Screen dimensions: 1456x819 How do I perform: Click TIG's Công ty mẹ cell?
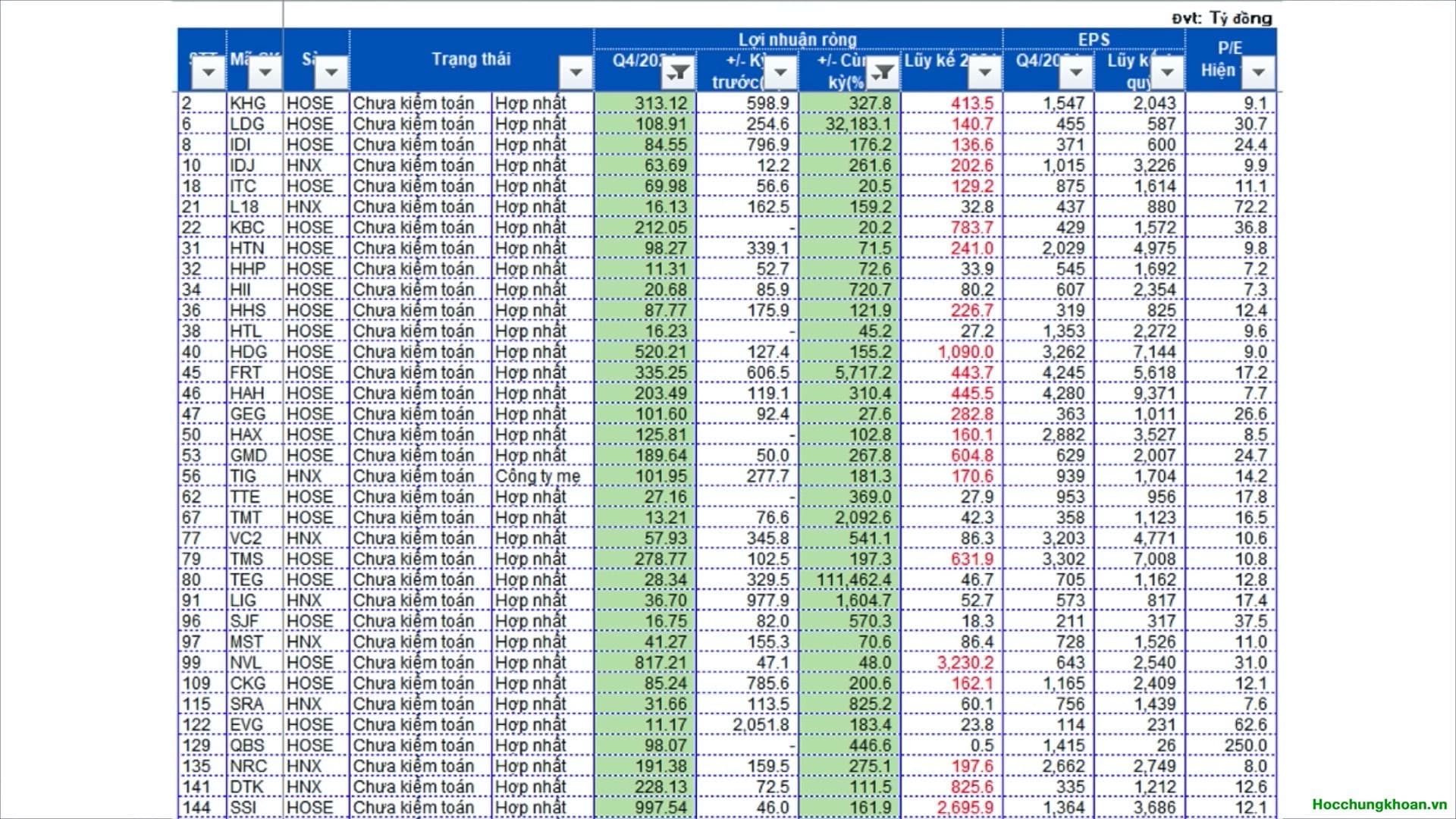[x=538, y=476]
